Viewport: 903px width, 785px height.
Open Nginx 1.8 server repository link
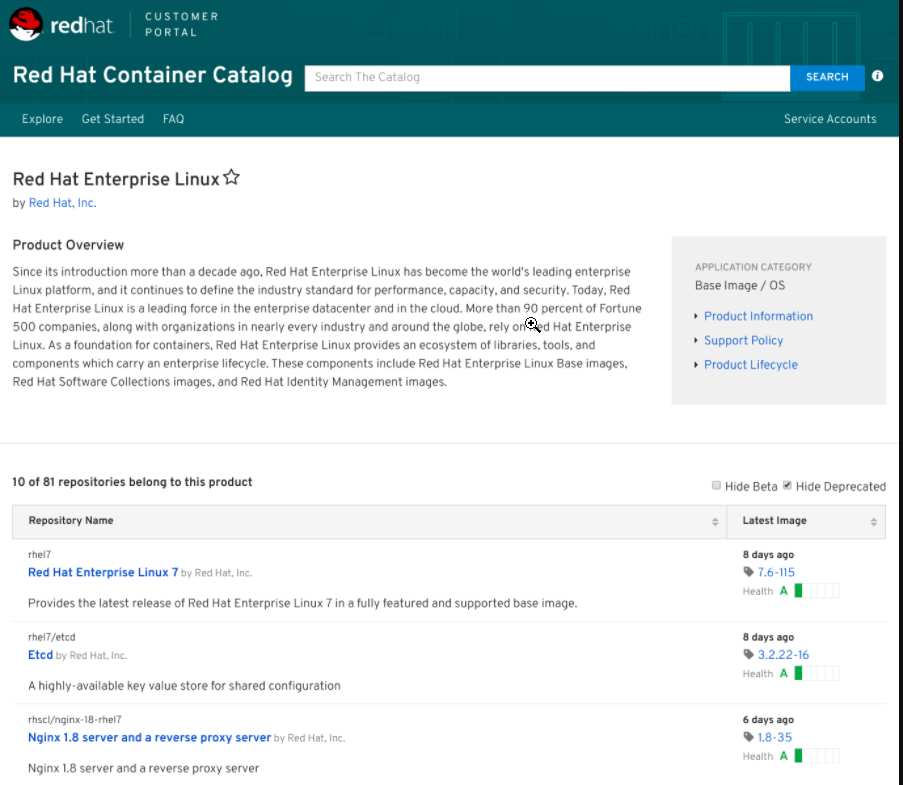(149, 737)
